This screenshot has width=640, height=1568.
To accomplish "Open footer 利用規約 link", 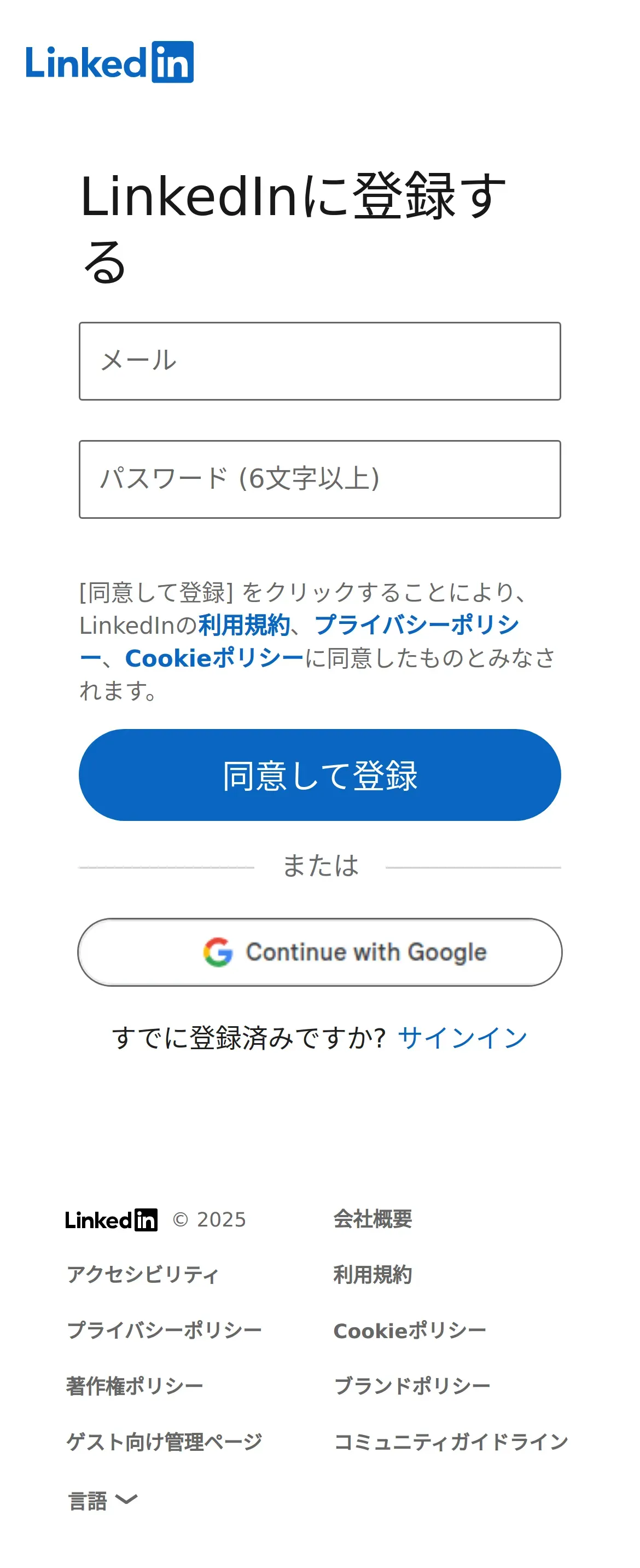I will click(x=373, y=1275).
